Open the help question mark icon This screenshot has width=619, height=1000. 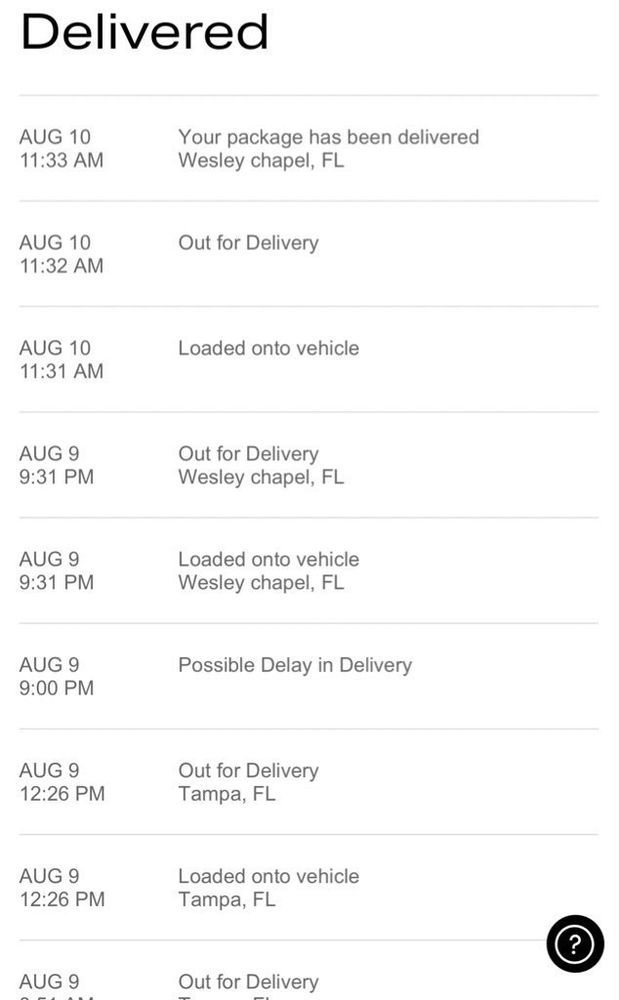(x=575, y=944)
